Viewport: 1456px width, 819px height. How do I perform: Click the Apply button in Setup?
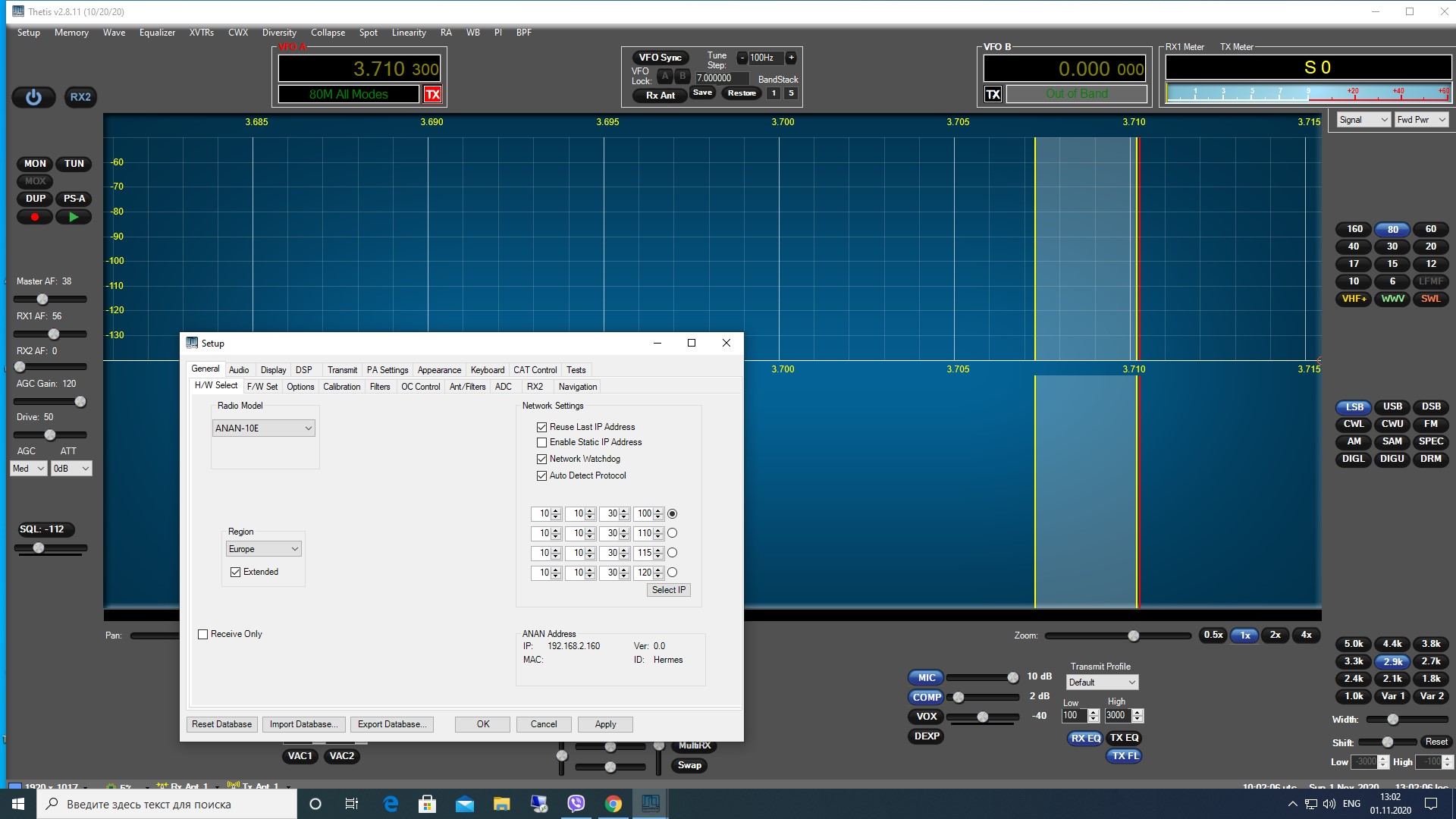pos(605,724)
